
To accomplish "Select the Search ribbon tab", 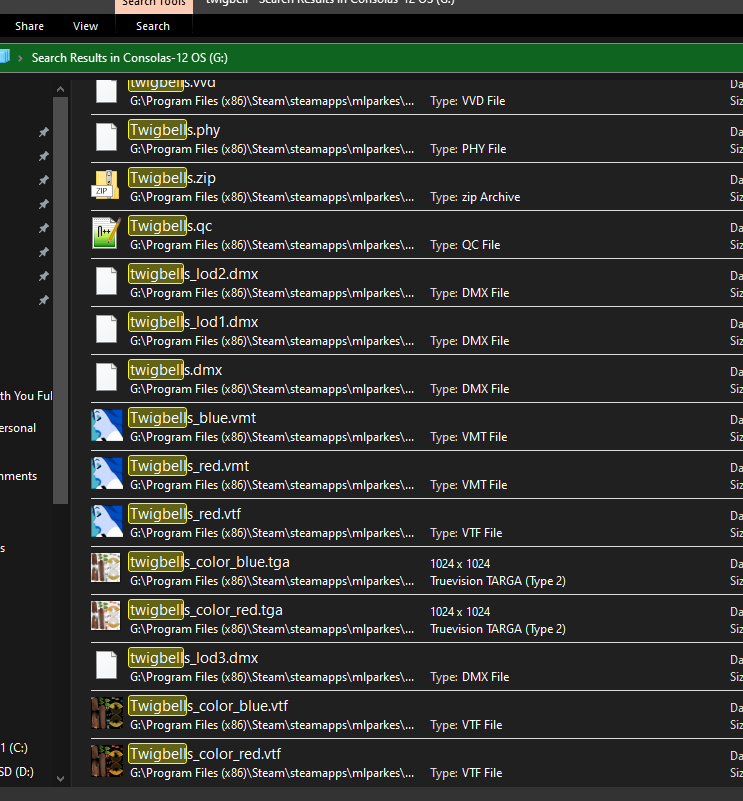I will click(153, 26).
